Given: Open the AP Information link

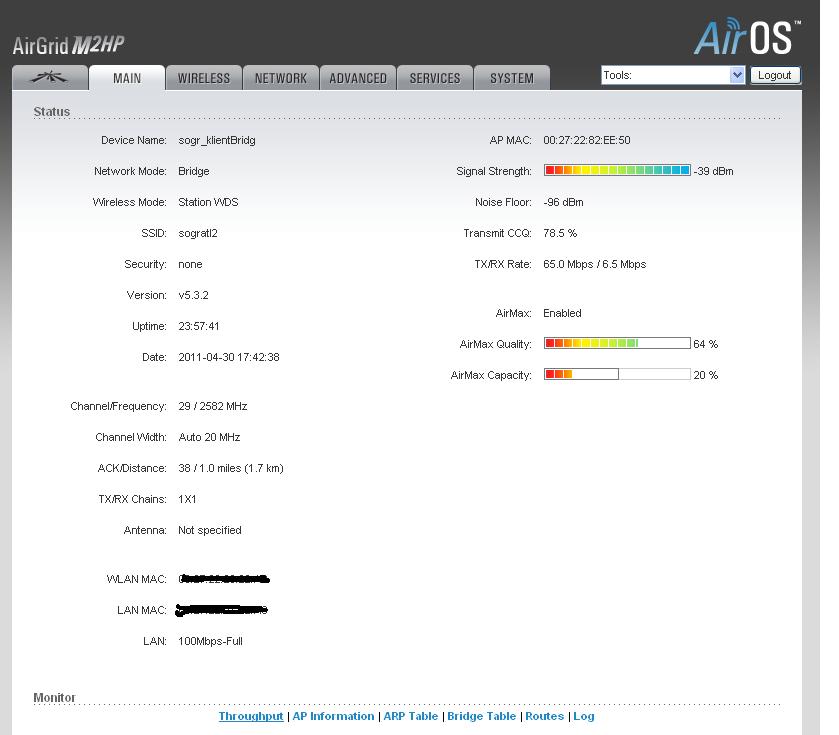Looking at the screenshot, I should 333,716.
